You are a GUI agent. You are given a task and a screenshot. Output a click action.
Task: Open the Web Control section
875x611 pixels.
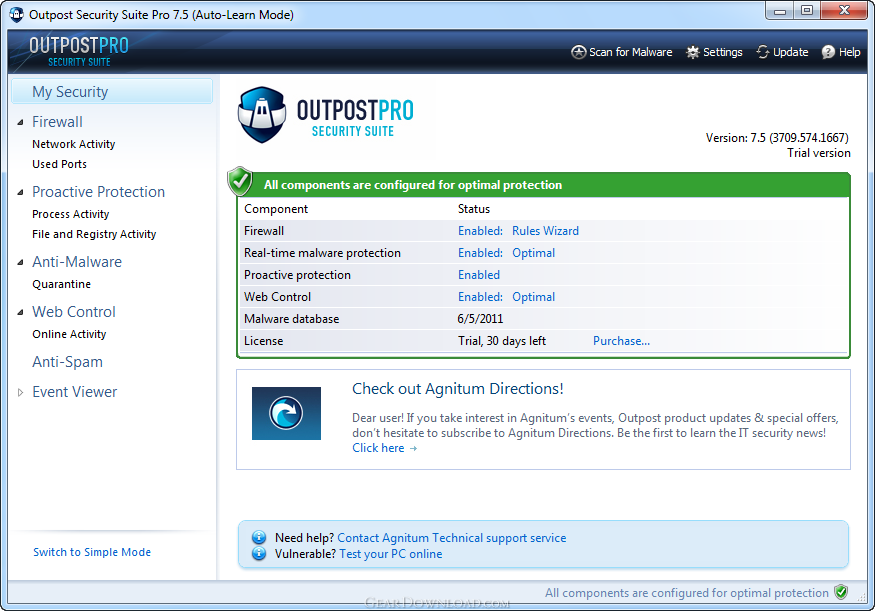(74, 311)
